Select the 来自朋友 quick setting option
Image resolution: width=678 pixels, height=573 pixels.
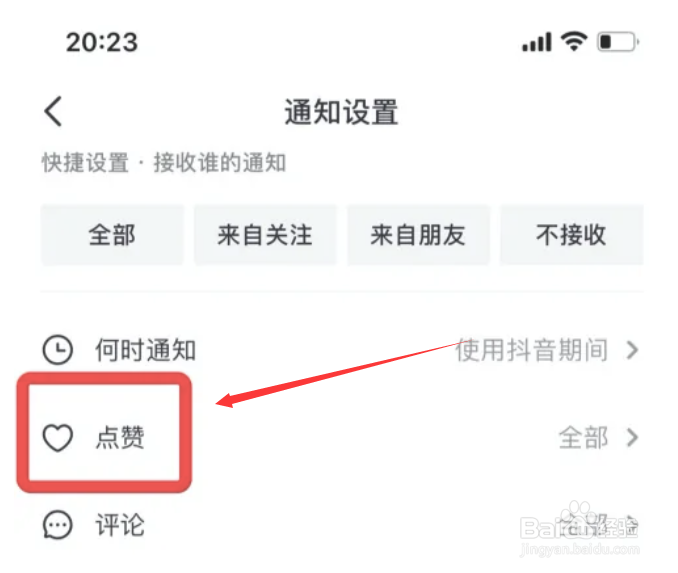[x=418, y=235]
